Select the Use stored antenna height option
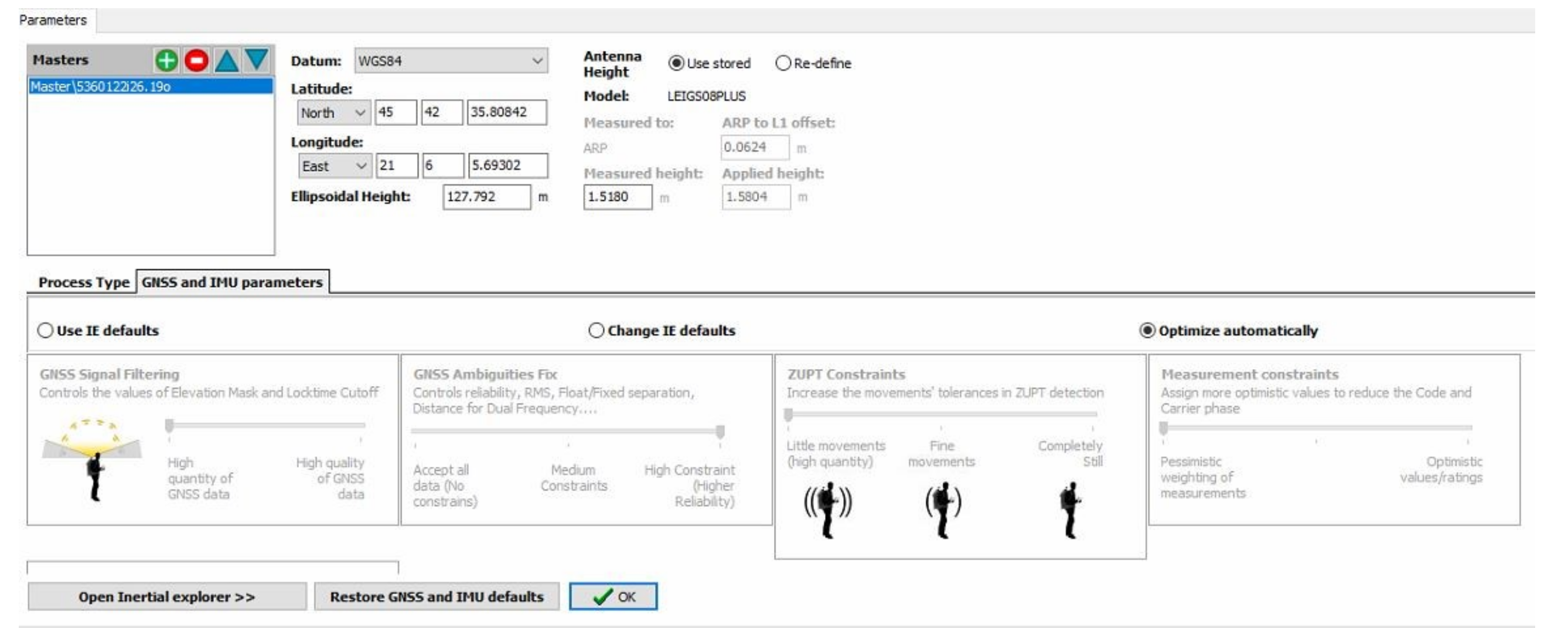 point(676,63)
